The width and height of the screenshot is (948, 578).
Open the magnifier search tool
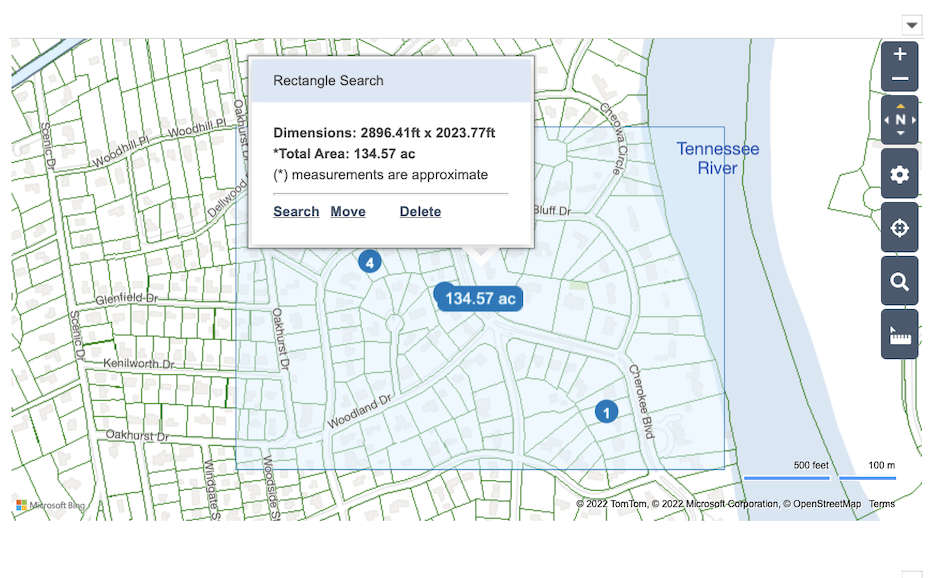click(x=899, y=282)
